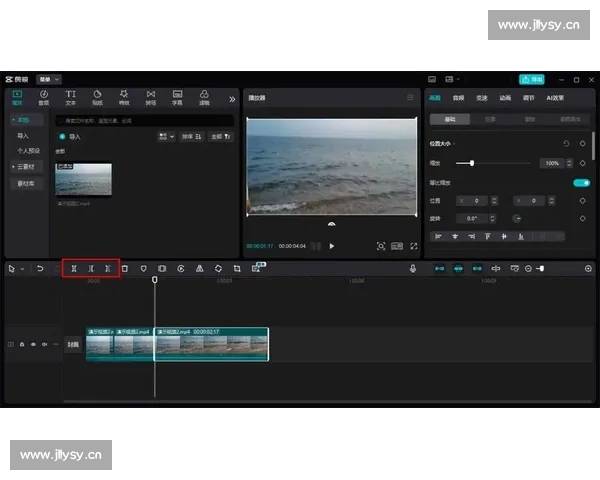The height and width of the screenshot is (480, 600).
Task: Select the crop tool in timeline toolbar
Action: (x=237, y=268)
